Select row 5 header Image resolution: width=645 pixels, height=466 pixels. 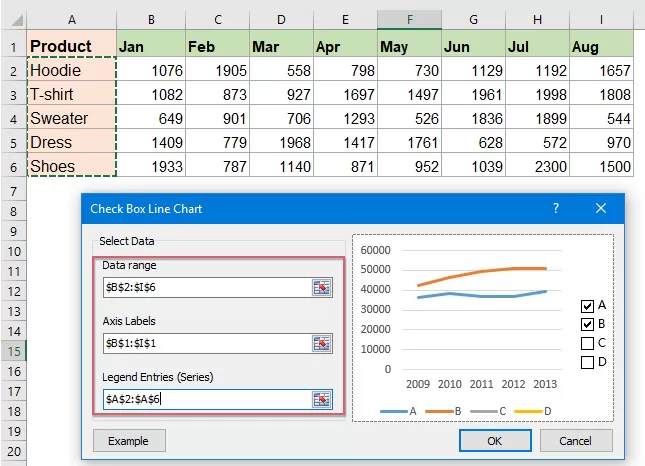[x=14, y=143]
